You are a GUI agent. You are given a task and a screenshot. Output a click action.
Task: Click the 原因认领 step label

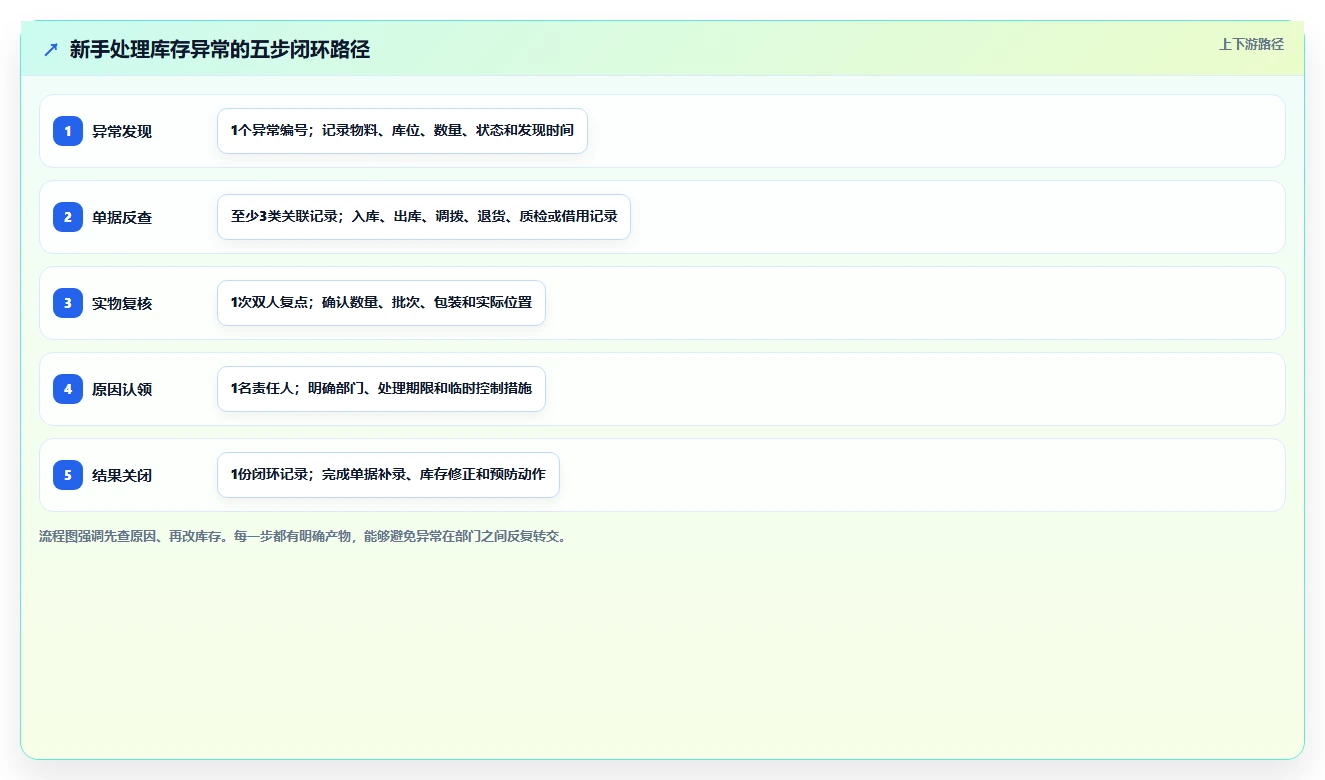(x=122, y=389)
